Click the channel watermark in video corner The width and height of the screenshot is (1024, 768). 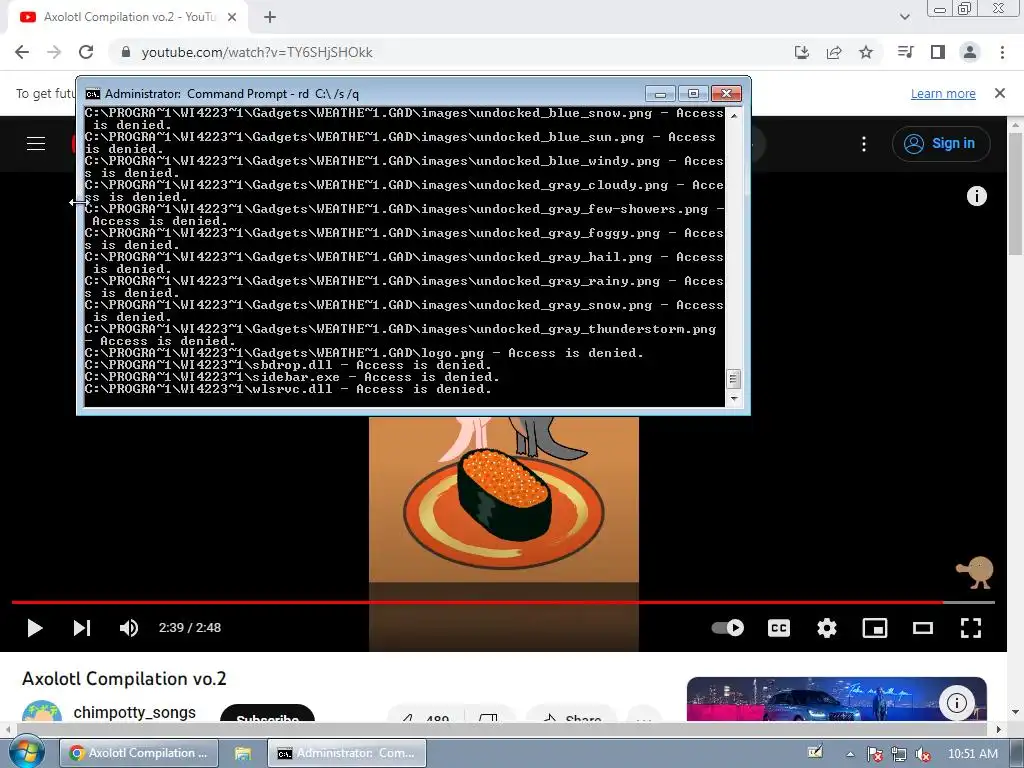tap(975, 573)
